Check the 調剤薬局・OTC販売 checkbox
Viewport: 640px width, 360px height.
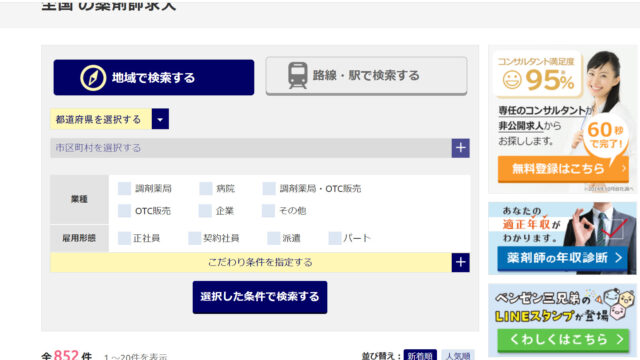(x=269, y=189)
